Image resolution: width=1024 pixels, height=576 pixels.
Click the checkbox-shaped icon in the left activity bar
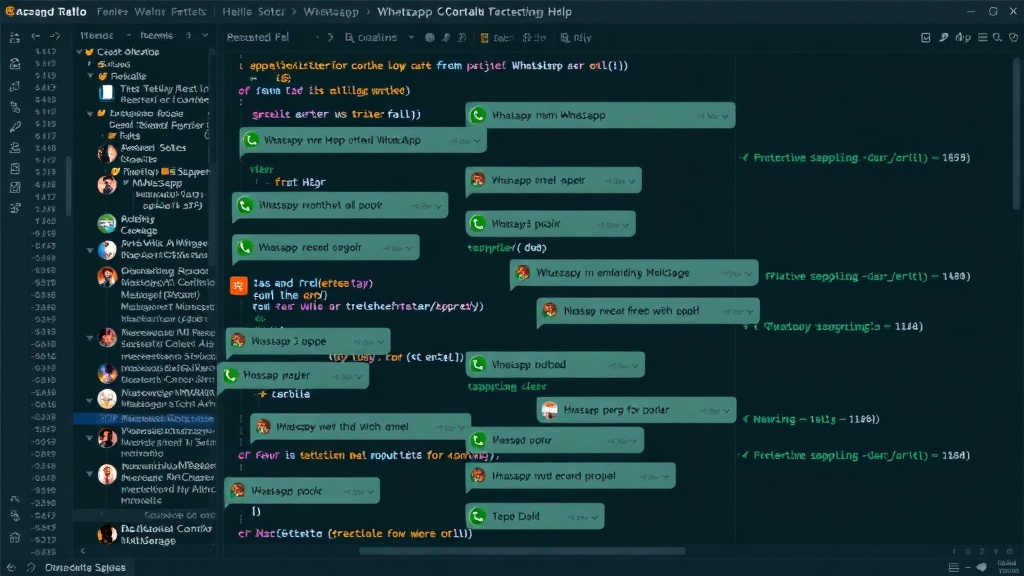click(x=15, y=187)
